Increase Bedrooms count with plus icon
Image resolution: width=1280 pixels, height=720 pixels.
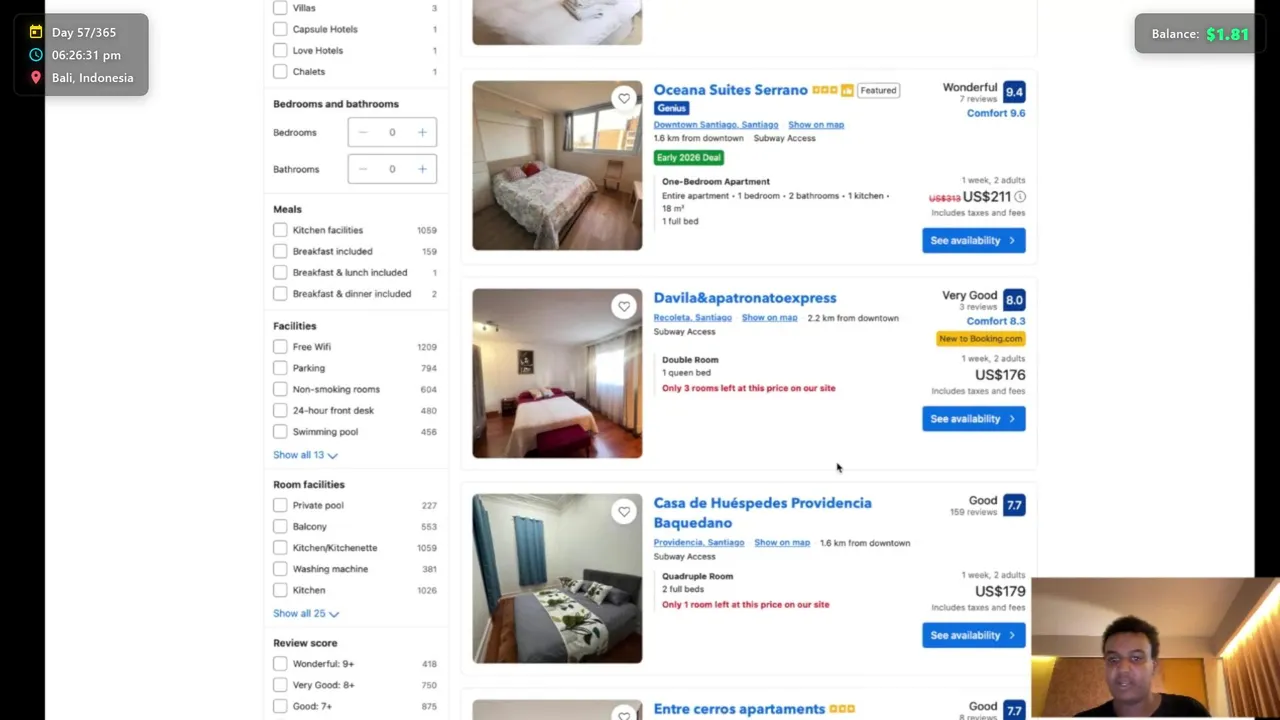(x=422, y=132)
